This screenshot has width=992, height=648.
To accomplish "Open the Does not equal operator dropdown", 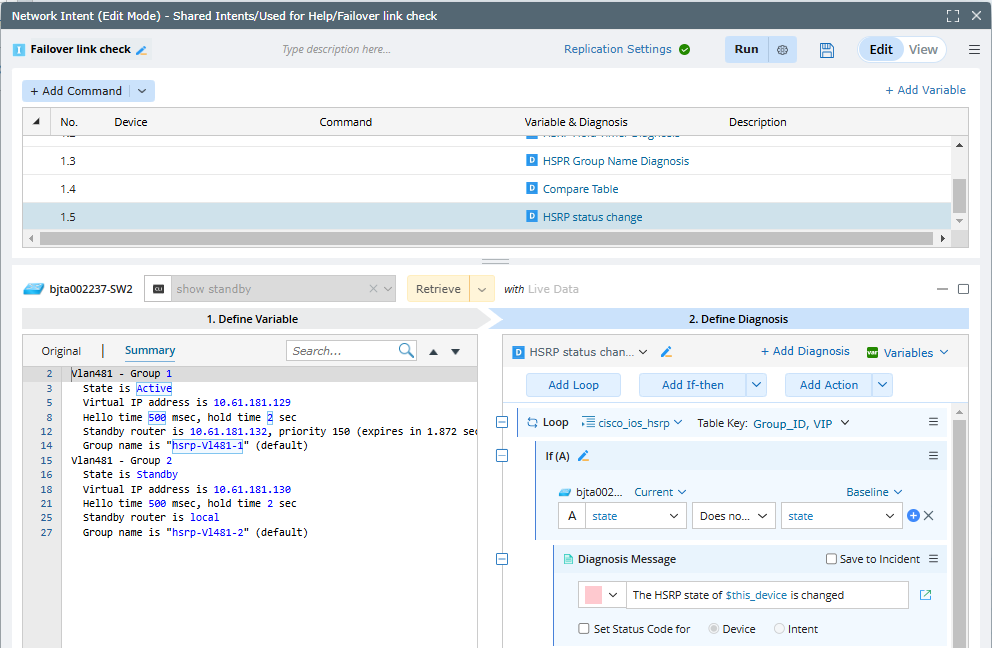I will [733, 516].
